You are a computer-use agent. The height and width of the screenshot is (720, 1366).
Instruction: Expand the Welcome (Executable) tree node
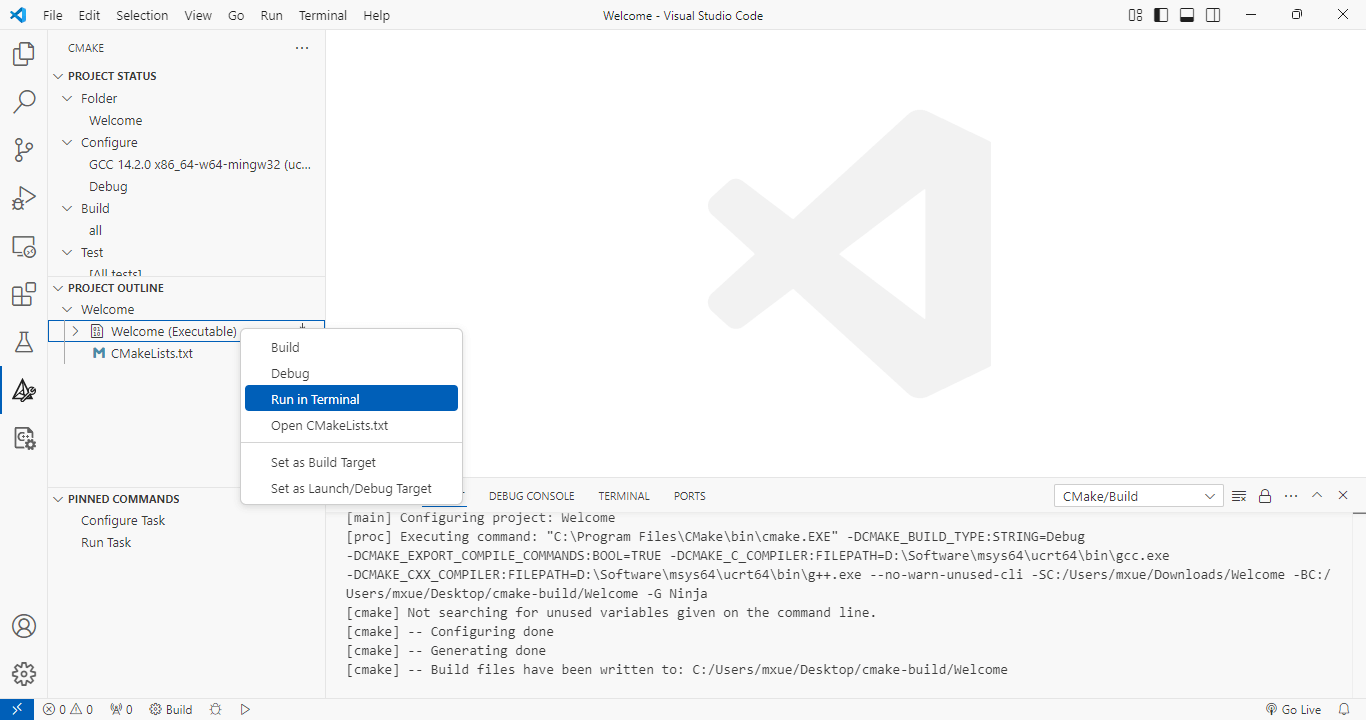pos(75,331)
